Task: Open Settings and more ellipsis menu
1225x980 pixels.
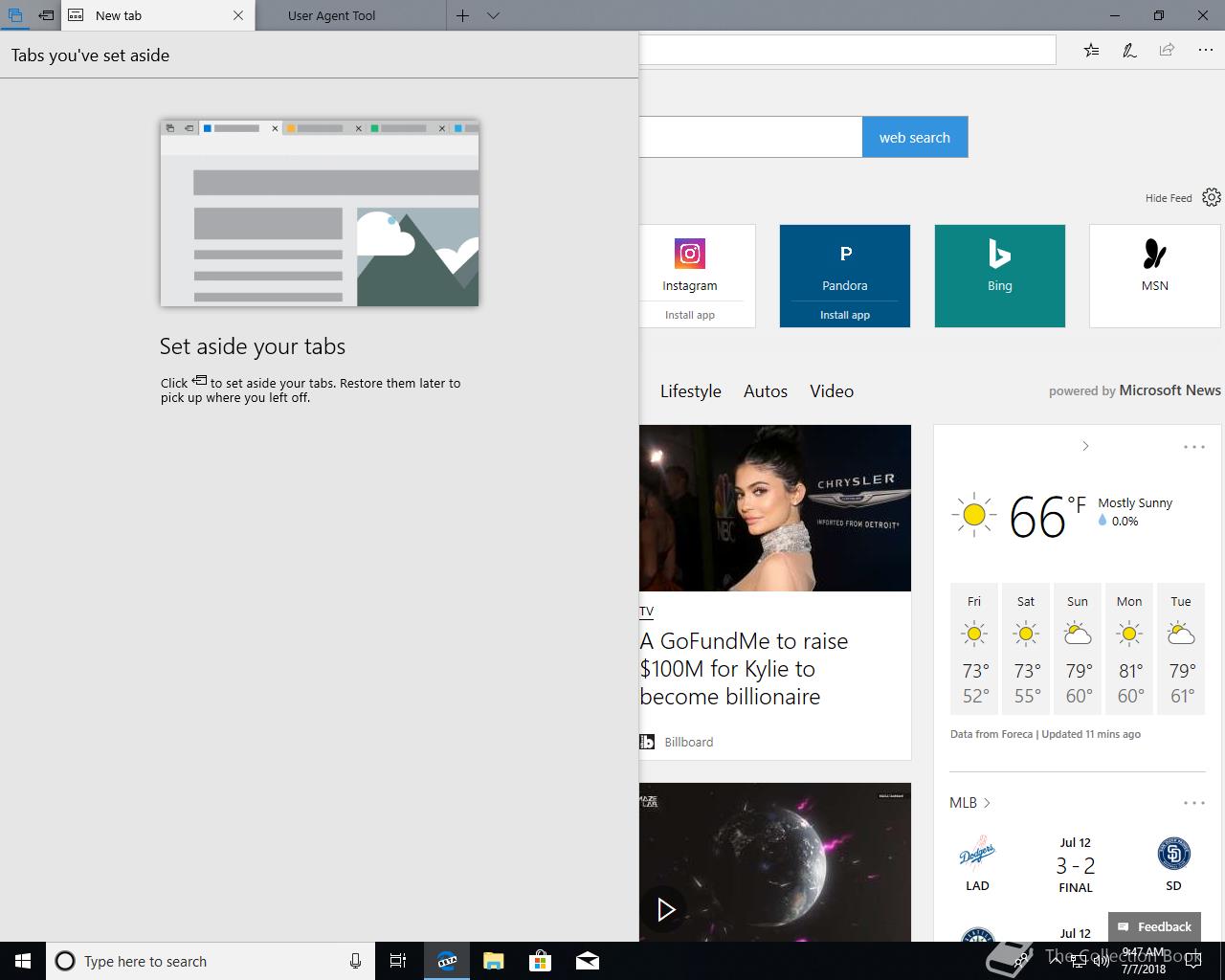Action: point(1205,50)
